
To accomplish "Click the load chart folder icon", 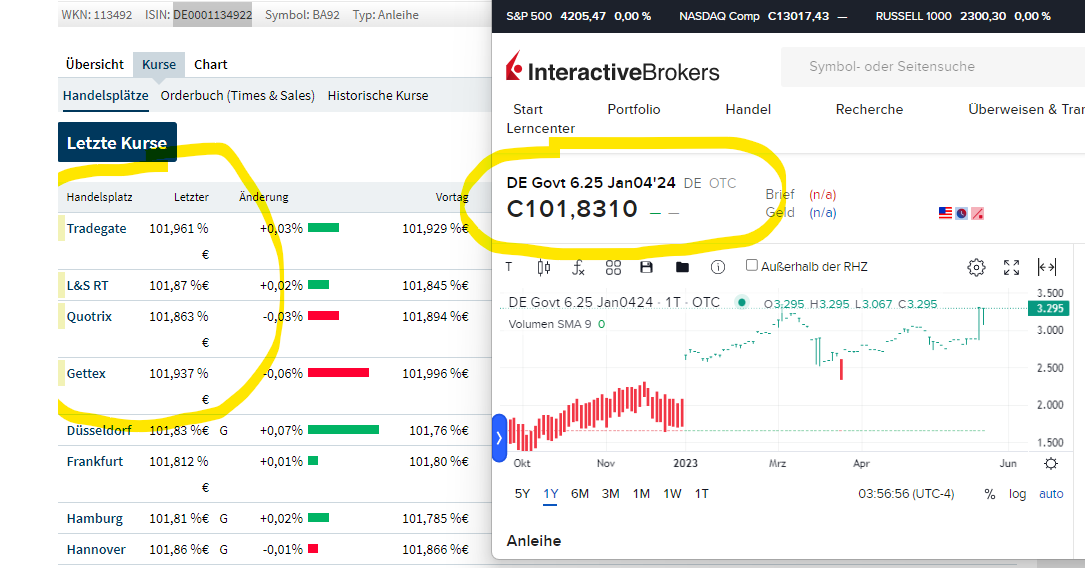I will (682, 267).
